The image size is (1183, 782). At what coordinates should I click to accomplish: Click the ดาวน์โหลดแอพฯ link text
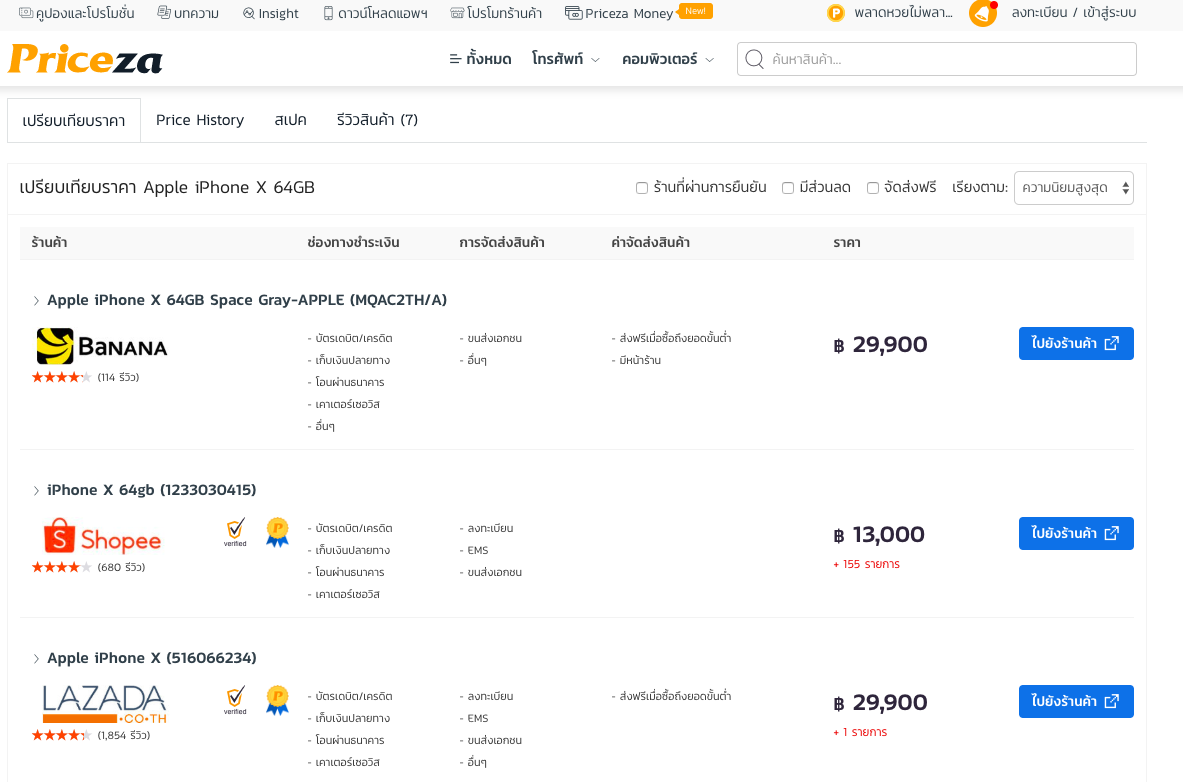383,14
